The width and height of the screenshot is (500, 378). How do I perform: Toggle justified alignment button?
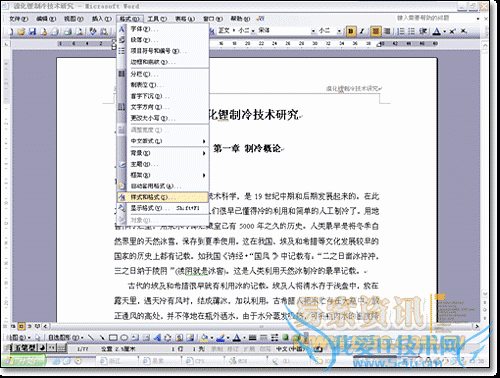pyautogui.click(x=376, y=31)
